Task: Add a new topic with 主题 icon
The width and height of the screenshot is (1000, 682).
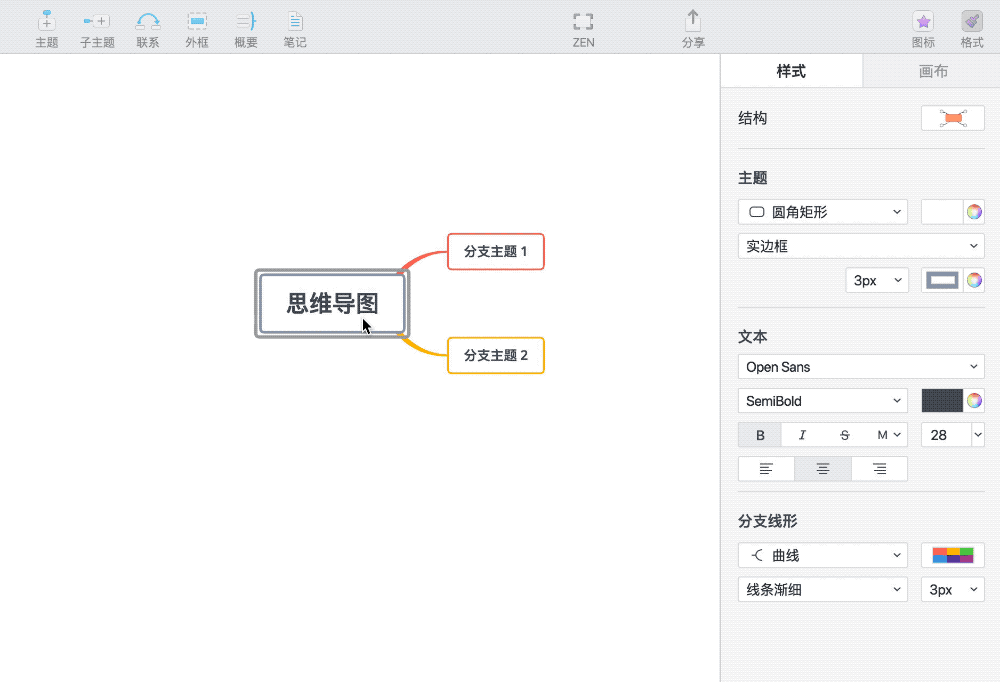Action: click(x=47, y=29)
